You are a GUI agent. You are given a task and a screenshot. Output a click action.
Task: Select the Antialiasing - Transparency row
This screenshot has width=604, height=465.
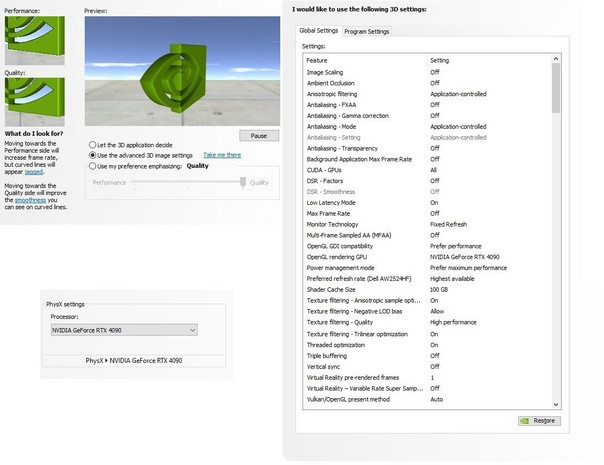tap(428, 148)
